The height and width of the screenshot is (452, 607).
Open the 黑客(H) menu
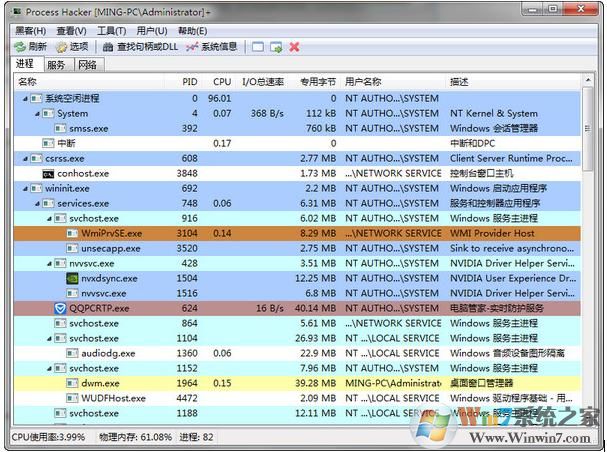27,31
